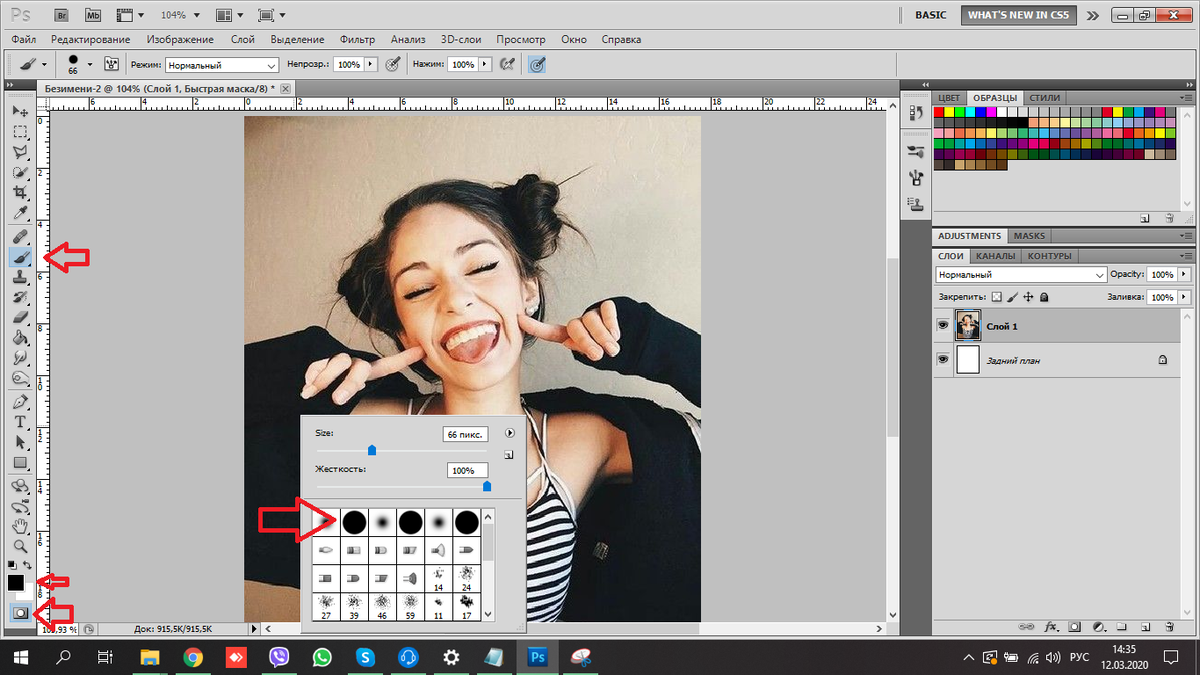Enable airbrush mode in options bar
Image resolution: width=1200 pixels, height=675 pixels.
coord(507,64)
